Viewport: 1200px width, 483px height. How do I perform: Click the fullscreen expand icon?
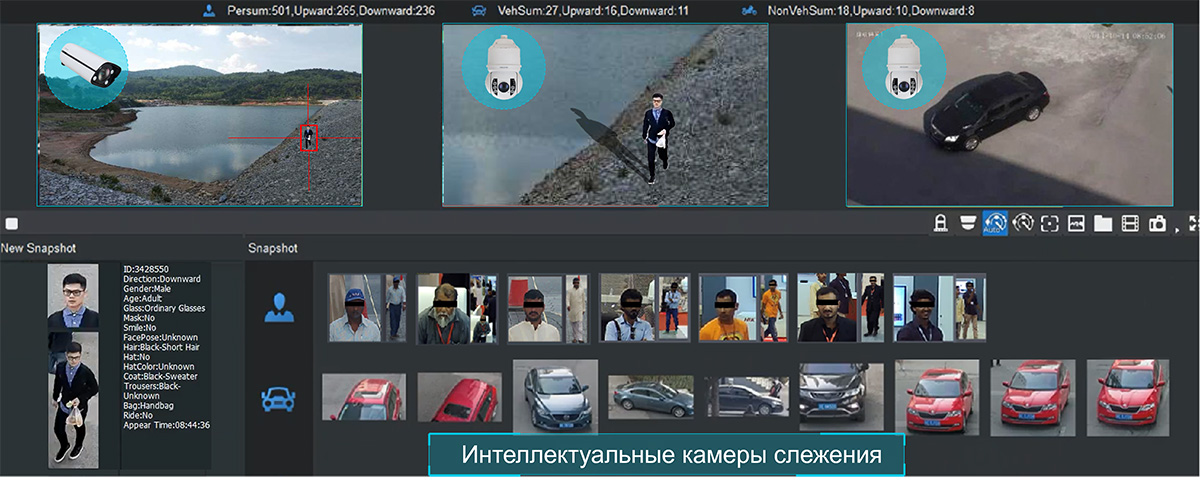pos(1193,223)
